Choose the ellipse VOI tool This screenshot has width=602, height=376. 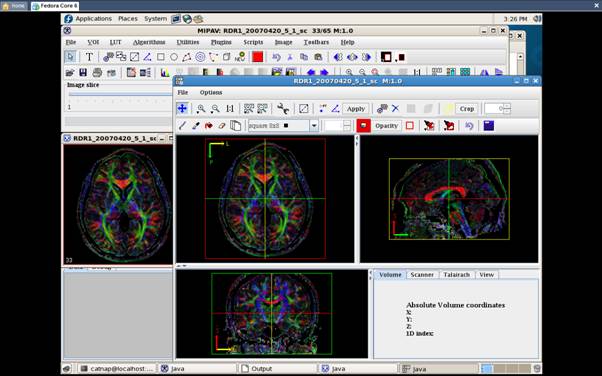click(x=174, y=57)
